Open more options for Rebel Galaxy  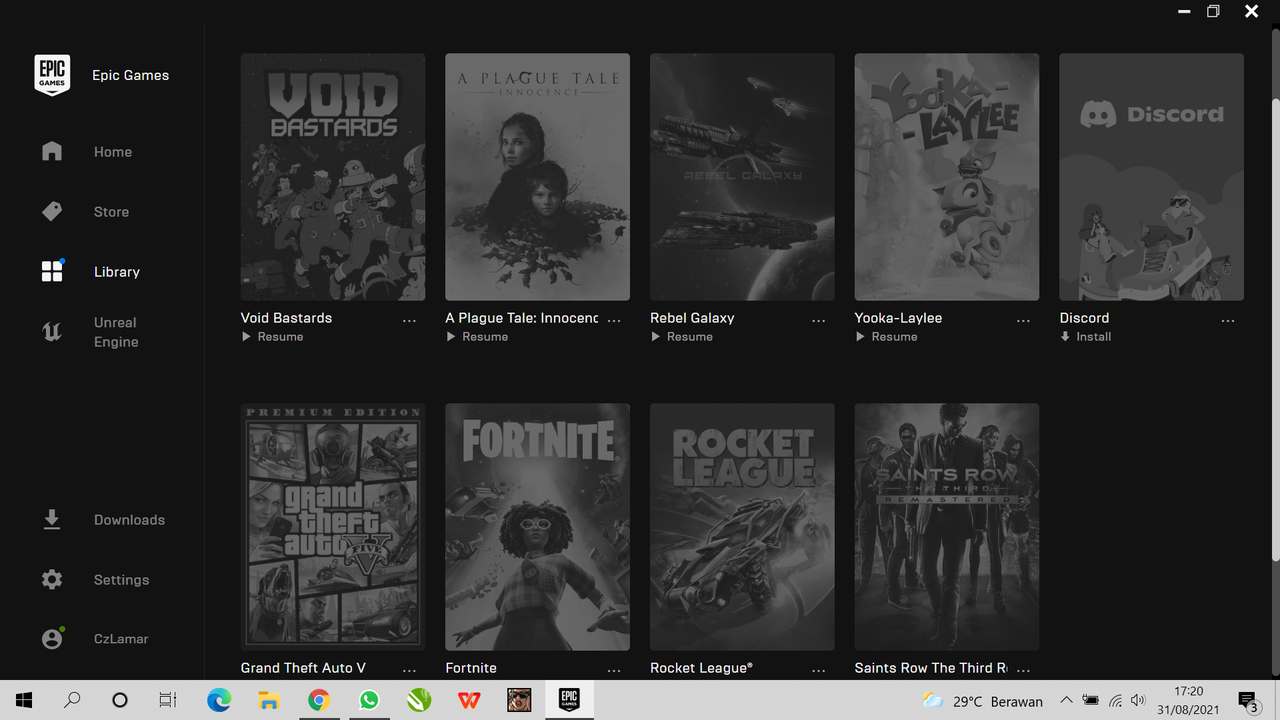(819, 320)
